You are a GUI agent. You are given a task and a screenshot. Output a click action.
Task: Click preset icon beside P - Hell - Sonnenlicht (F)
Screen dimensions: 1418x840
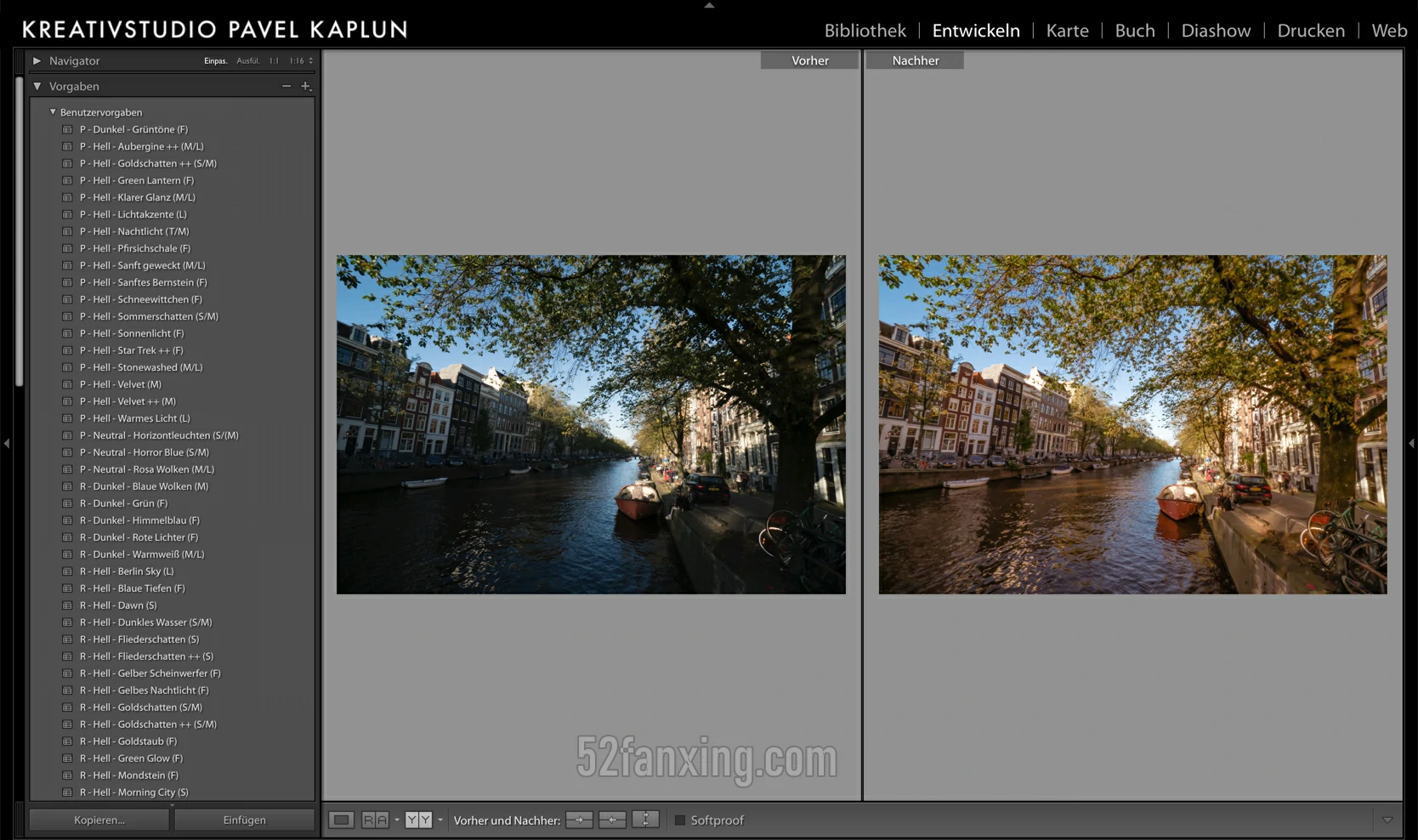(67, 333)
